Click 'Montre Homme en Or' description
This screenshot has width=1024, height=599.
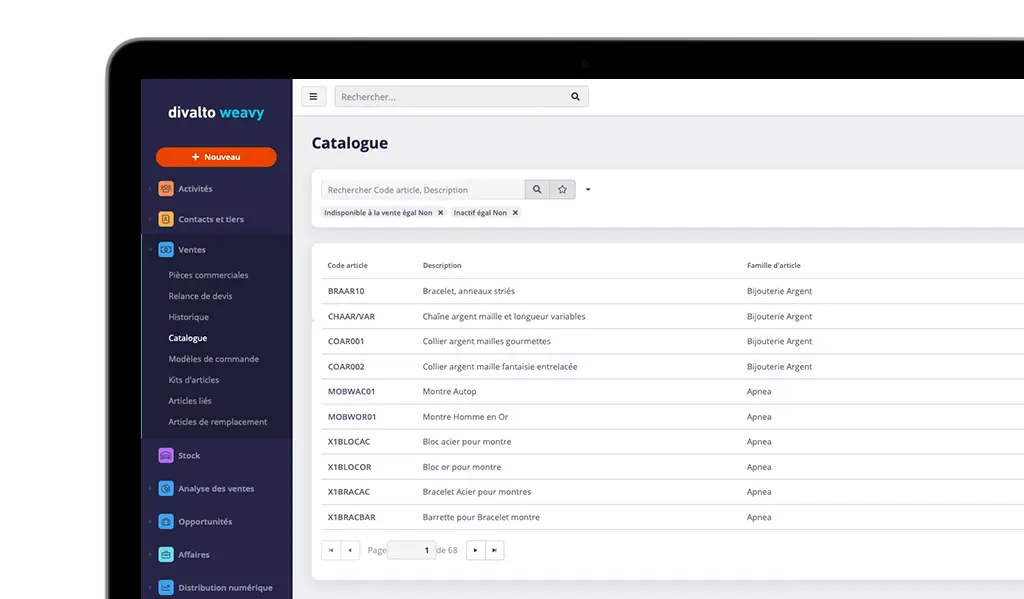465,417
